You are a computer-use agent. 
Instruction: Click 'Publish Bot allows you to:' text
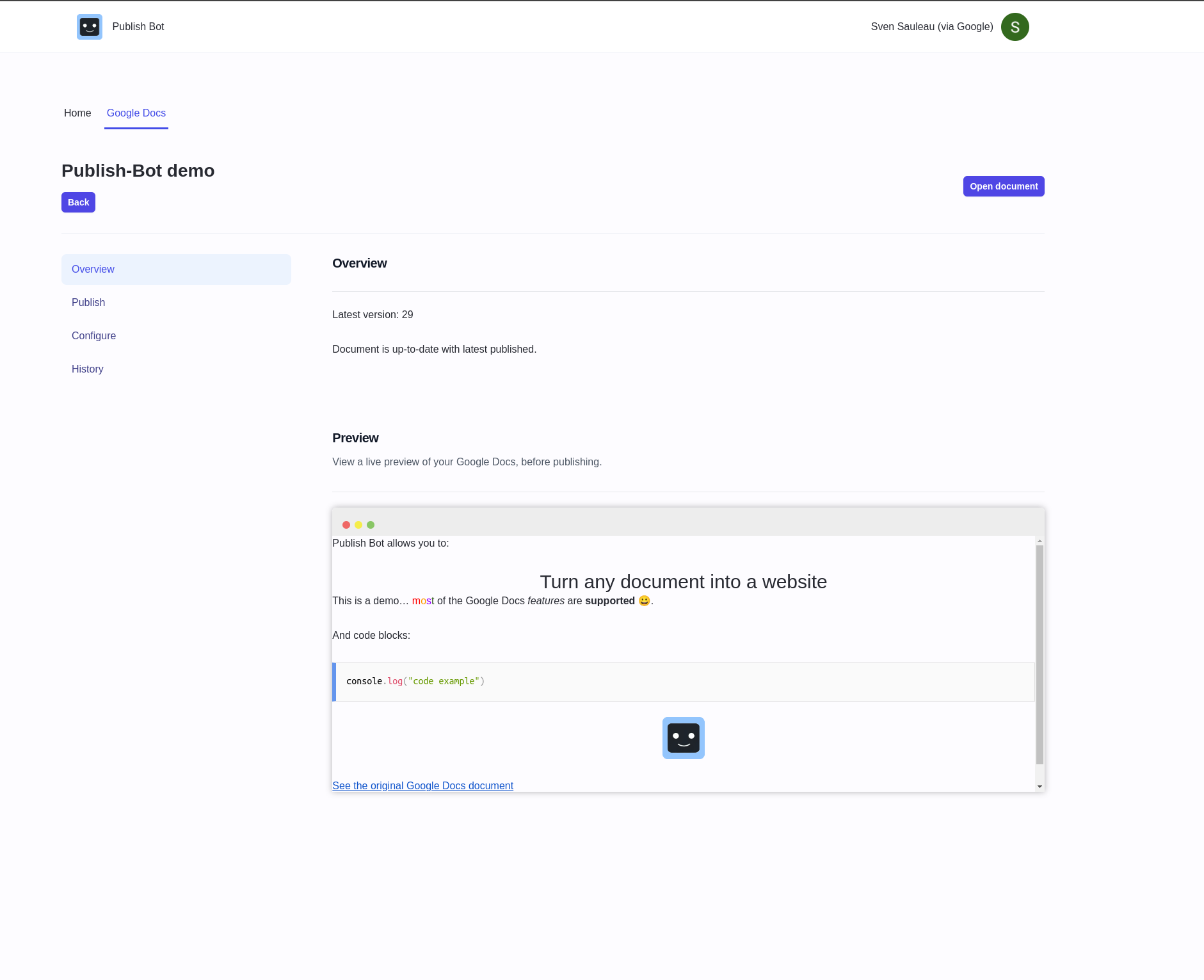tap(390, 543)
